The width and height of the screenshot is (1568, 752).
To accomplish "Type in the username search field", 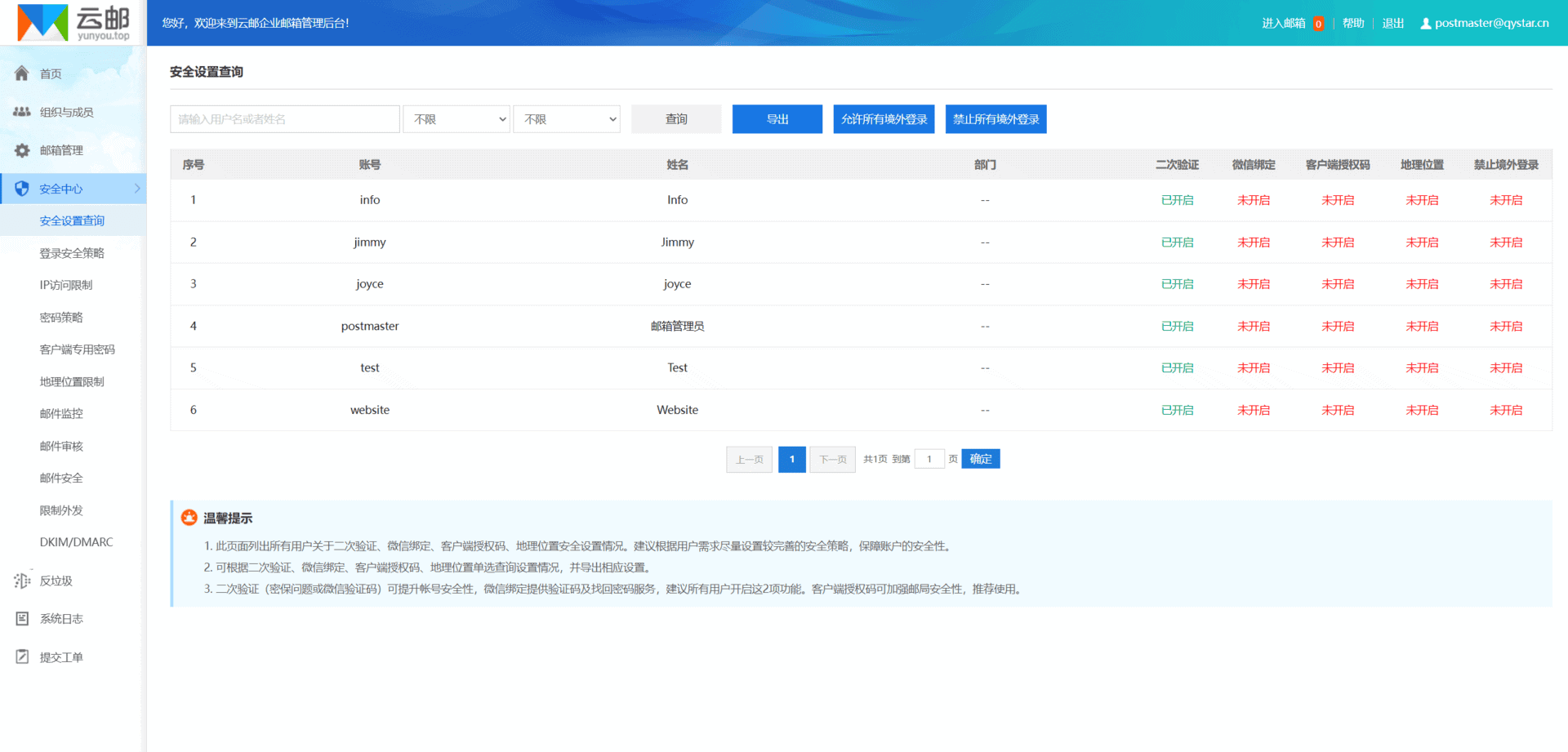I will point(284,118).
